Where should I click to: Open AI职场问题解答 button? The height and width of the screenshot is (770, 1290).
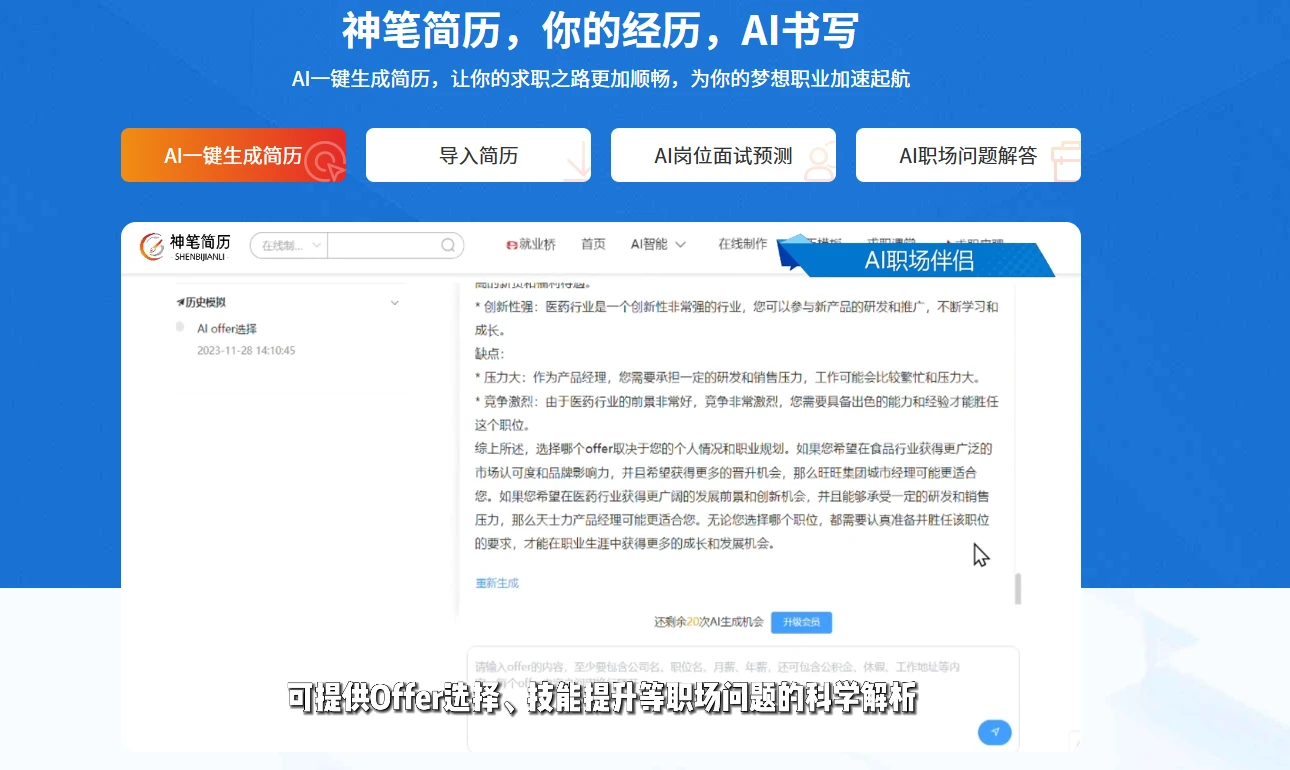coord(968,155)
